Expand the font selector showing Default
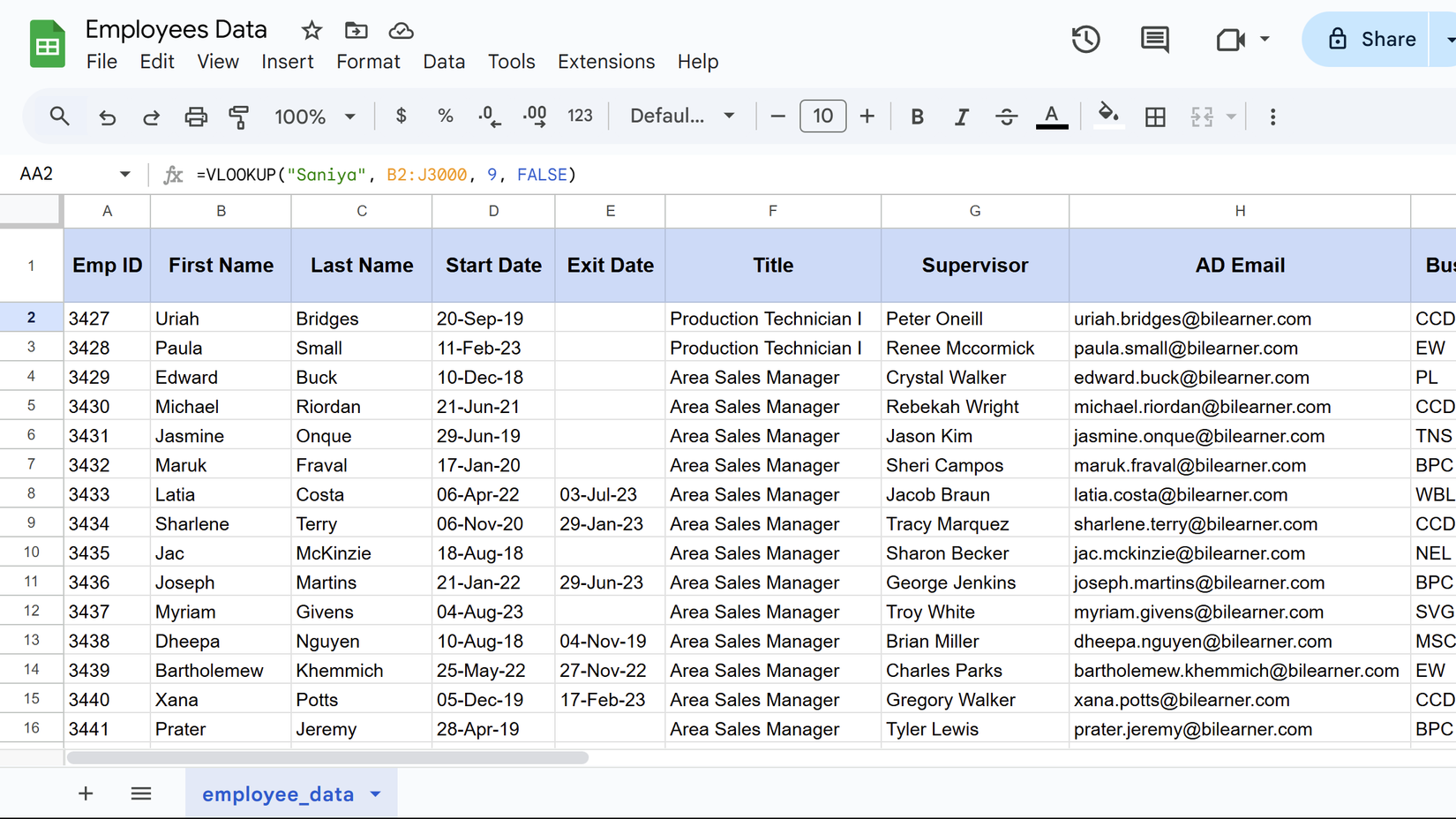The image size is (1456, 819). (x=681, y=116)
